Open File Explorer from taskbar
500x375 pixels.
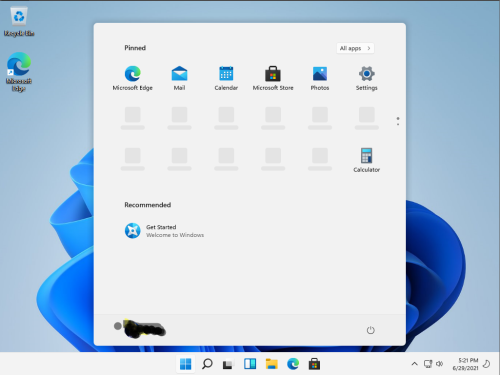(272, 364)
